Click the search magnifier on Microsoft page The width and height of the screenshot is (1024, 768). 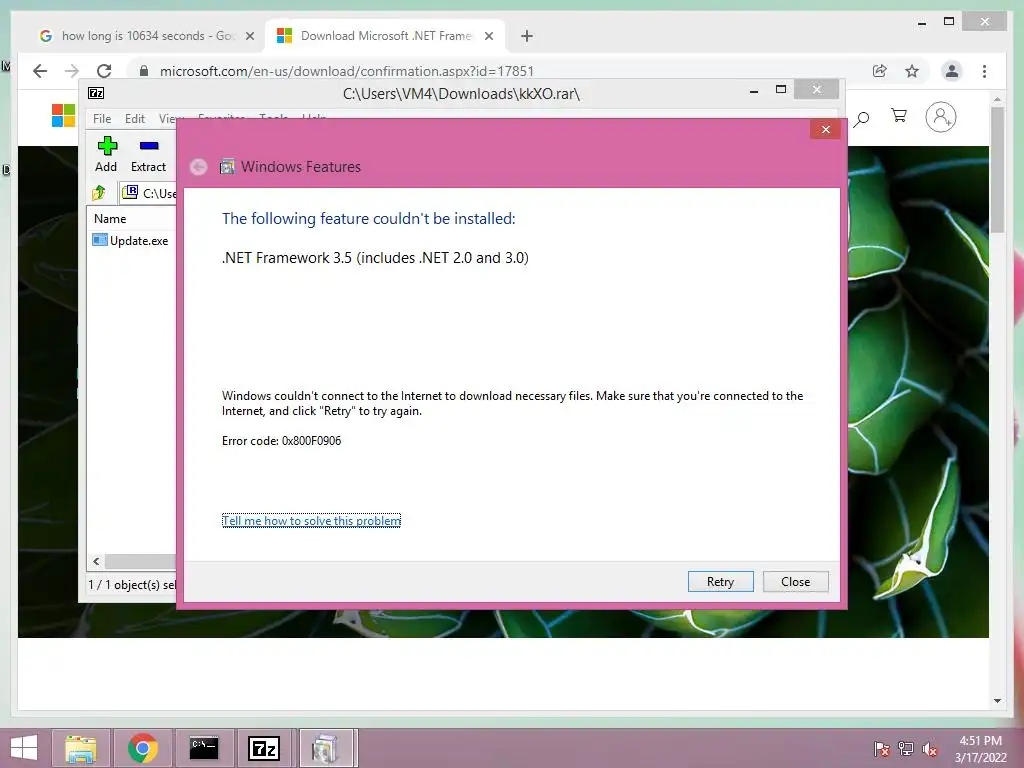click(x=861, y=119)
